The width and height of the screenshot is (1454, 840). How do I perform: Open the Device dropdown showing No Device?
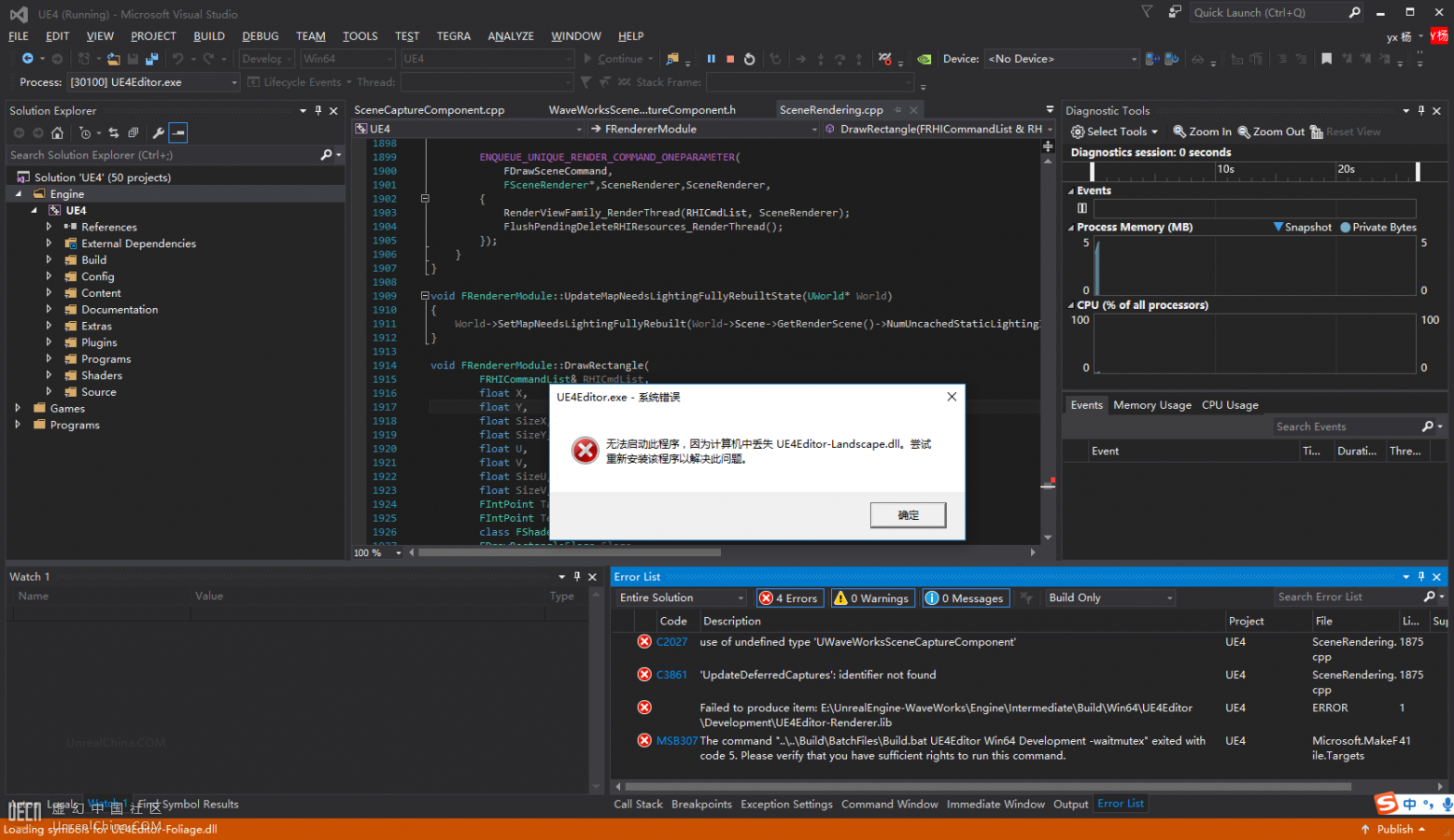[x=1063, y=59]
